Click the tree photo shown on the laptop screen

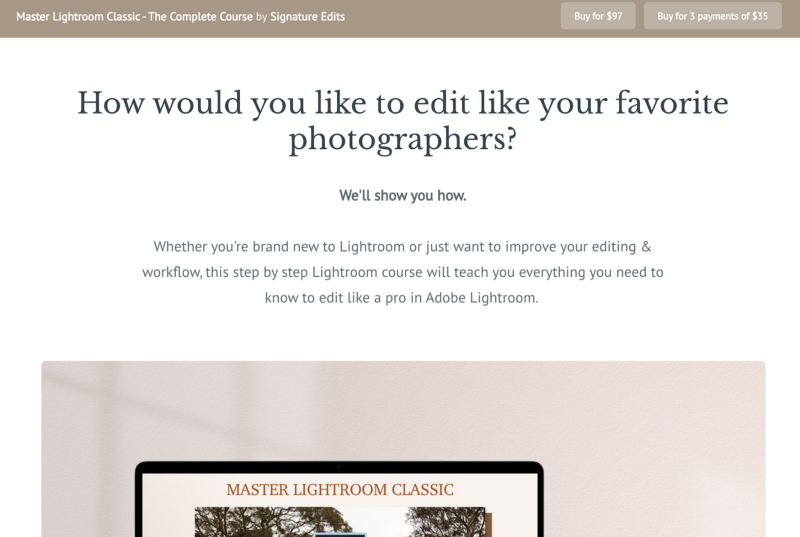(x=340, y=522)
